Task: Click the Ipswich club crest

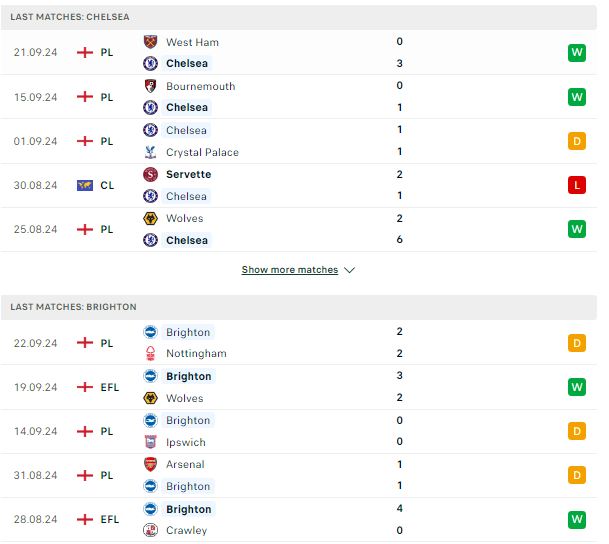Action: coord(150,442)
